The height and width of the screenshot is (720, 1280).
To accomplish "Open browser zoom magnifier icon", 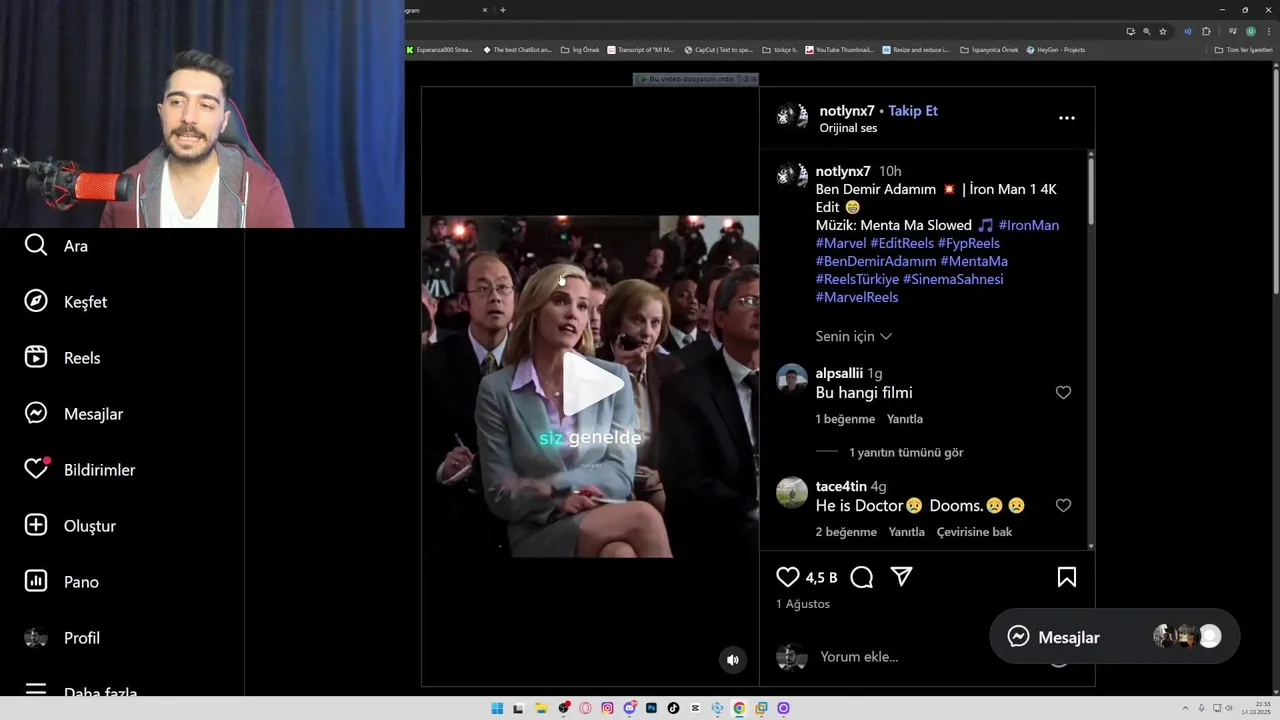I will (x=1147, y=31).
